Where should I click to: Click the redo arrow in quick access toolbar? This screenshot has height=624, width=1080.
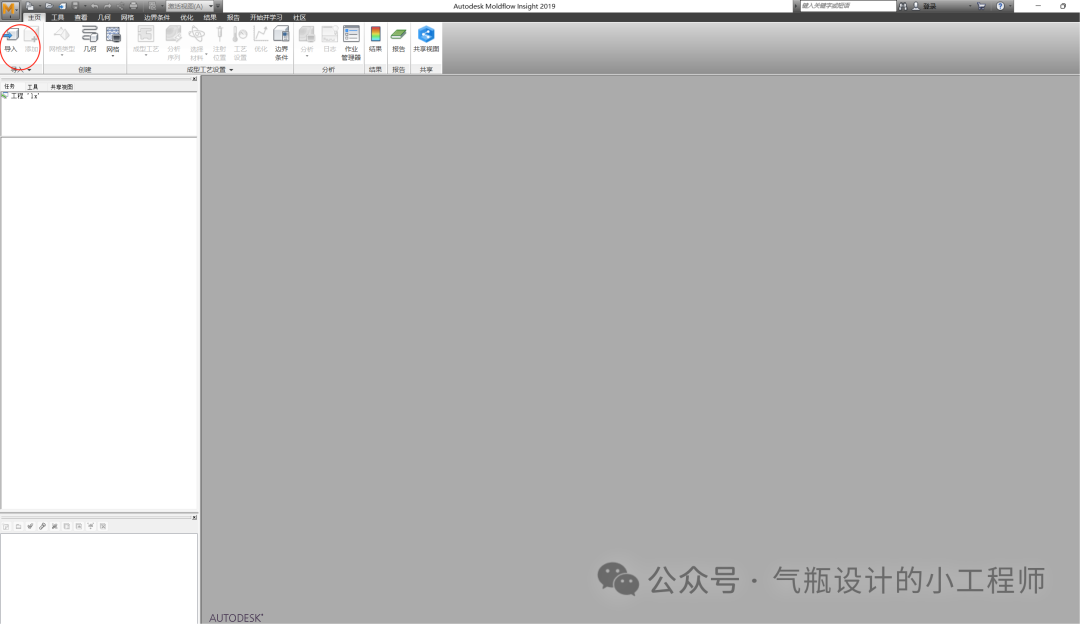tap(107, 6)
